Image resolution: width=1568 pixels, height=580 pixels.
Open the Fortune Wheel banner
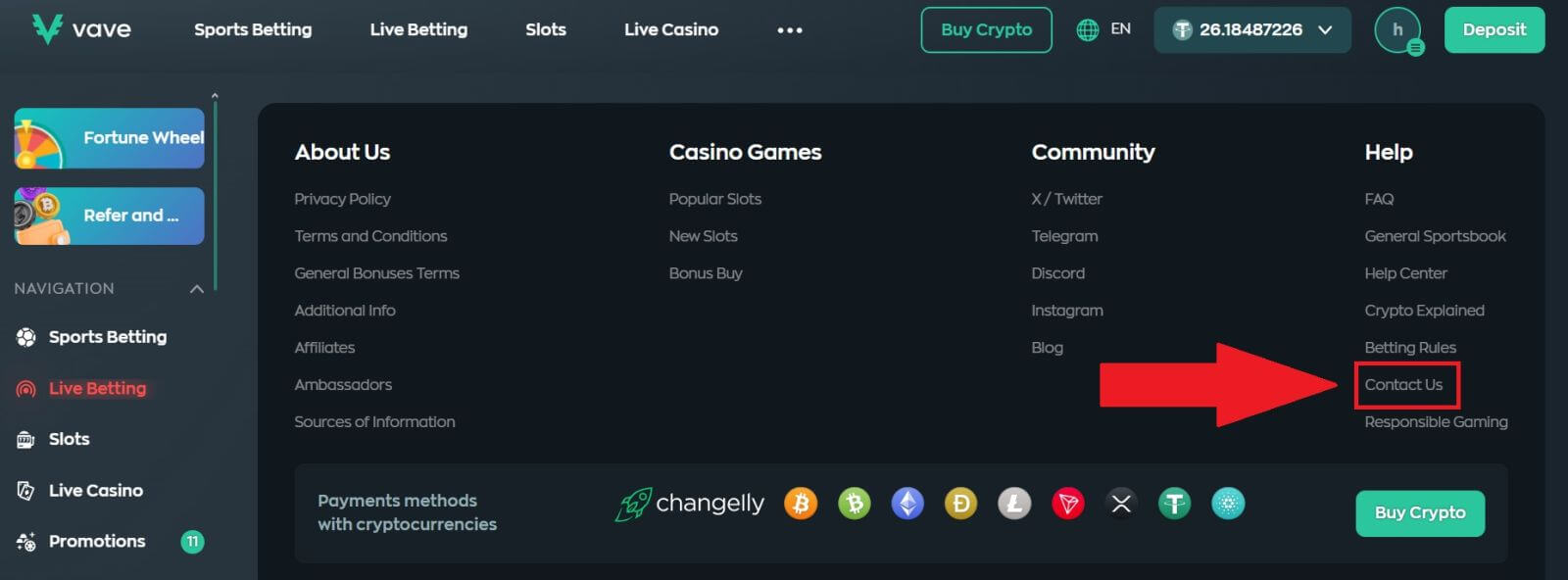click(x=110, y=138)
